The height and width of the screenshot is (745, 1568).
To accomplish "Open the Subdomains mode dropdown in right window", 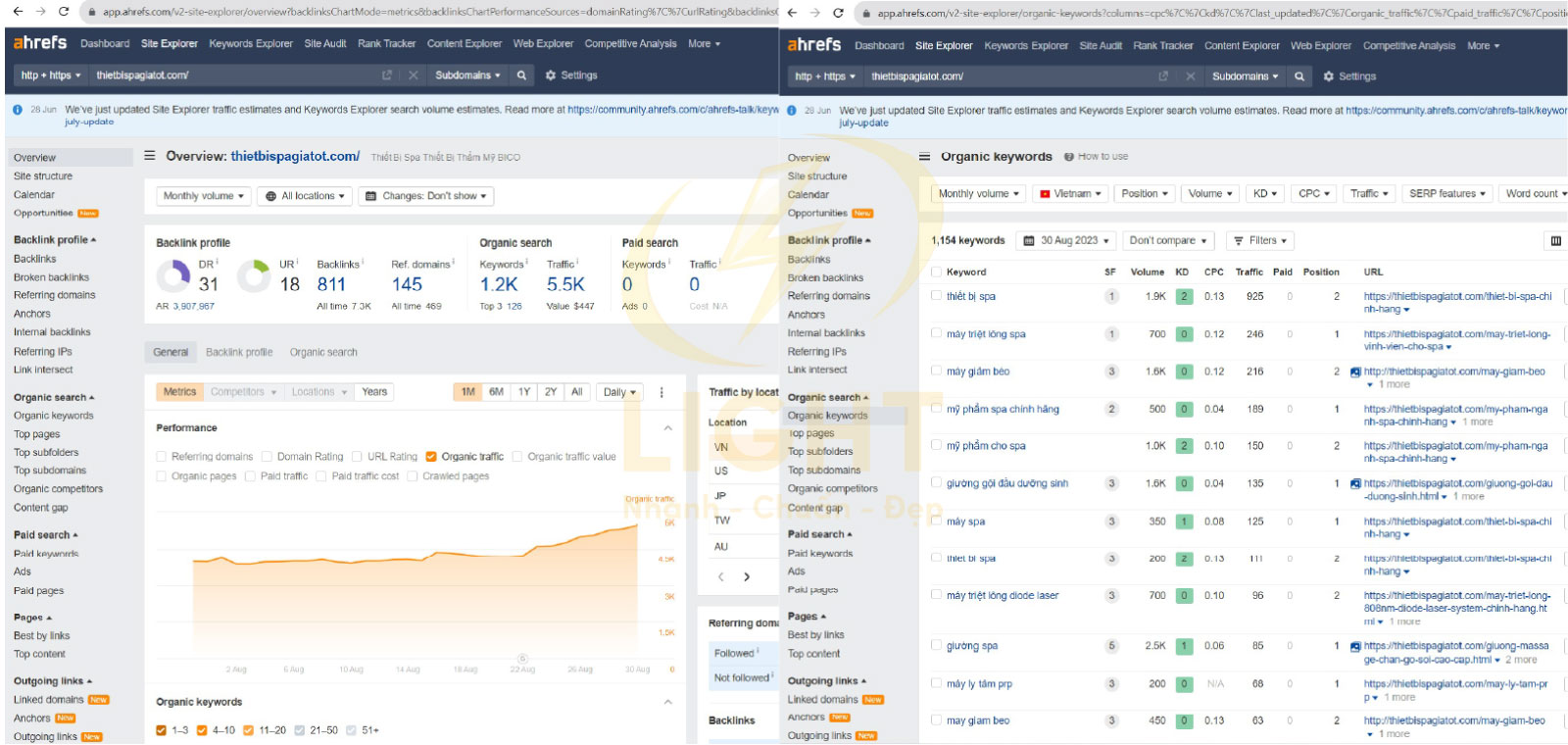I will [x=1245, y=76].
